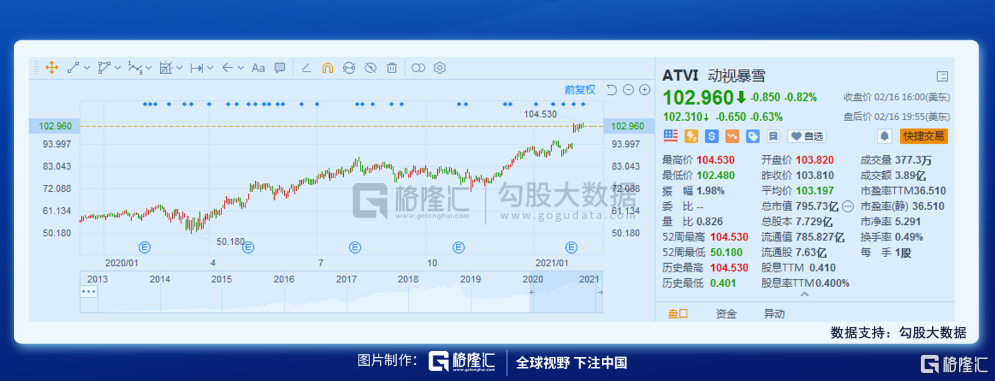Zoom out the chart with minus
995x381 pixels.
pos(628,90)
